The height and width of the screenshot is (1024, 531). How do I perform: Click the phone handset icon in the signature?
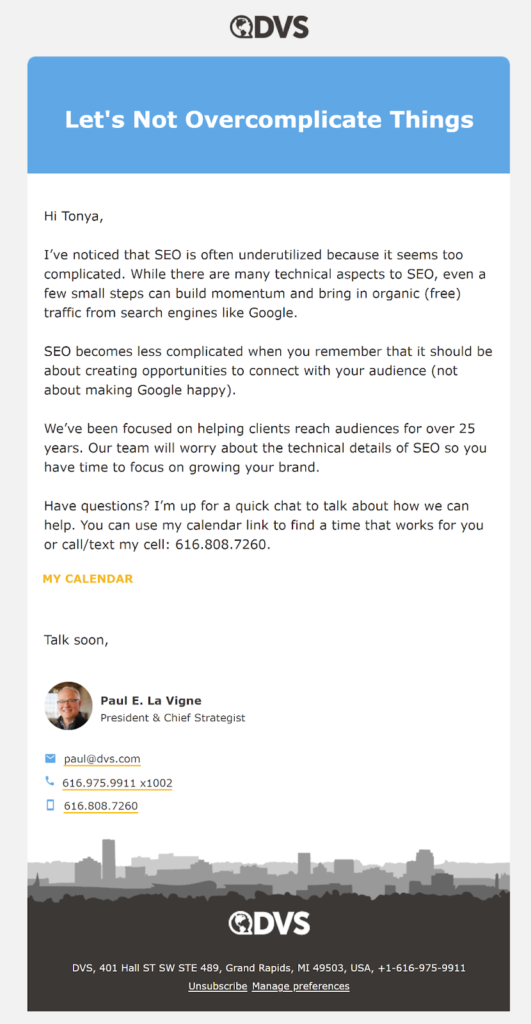point(50,780)
